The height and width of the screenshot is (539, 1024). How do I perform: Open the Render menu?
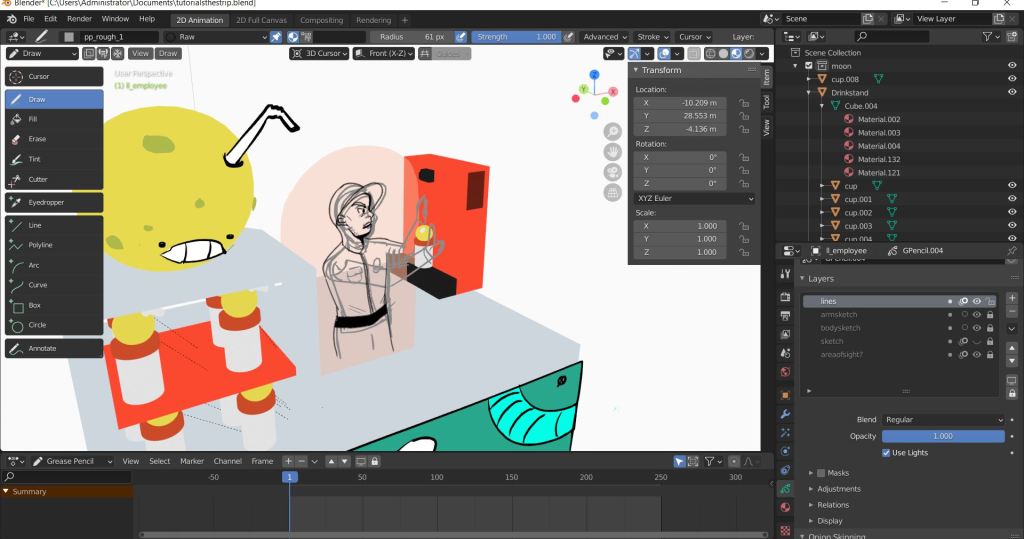[x=79, y=19]
